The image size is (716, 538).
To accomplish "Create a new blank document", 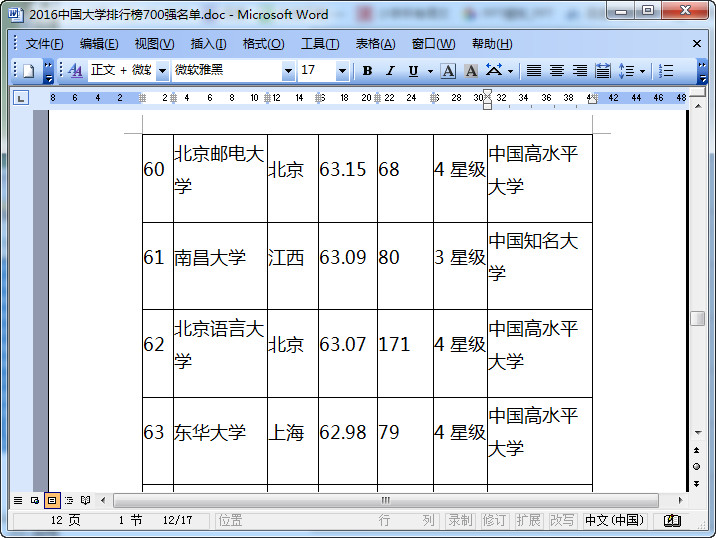I will point(29,71).
